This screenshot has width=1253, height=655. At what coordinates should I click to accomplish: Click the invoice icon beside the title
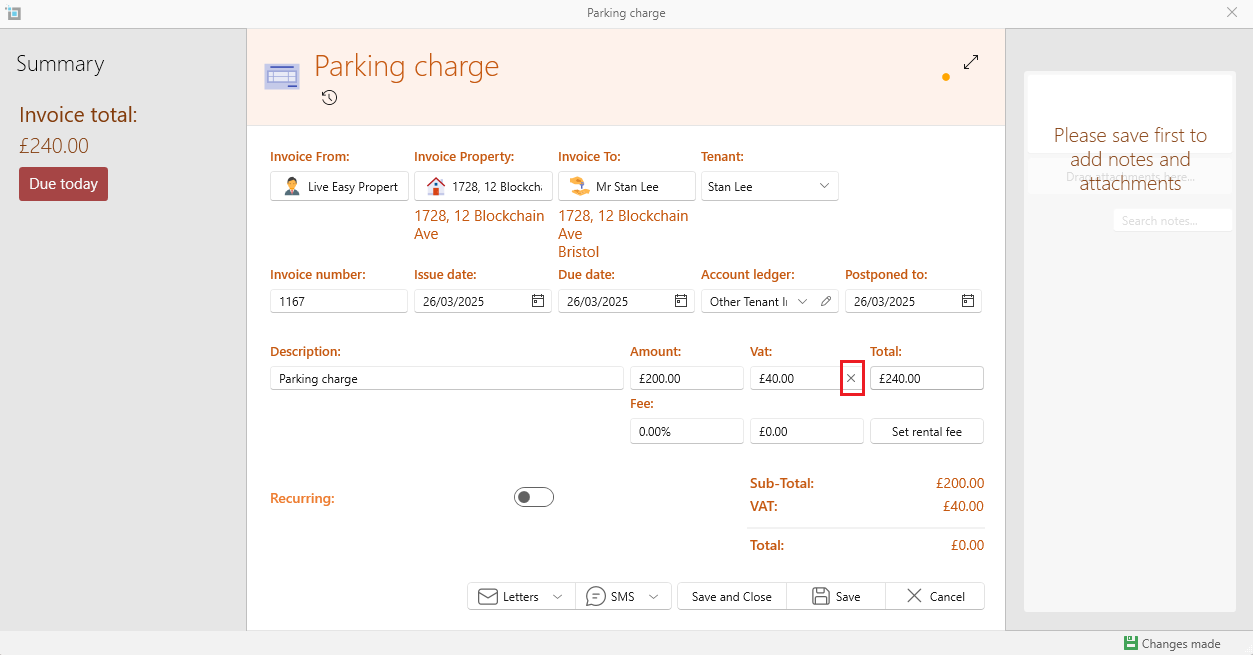pos(281,76)
